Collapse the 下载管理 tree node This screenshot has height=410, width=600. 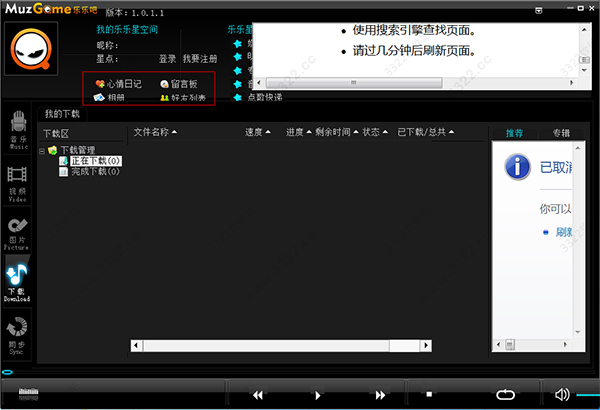[42, 151]
